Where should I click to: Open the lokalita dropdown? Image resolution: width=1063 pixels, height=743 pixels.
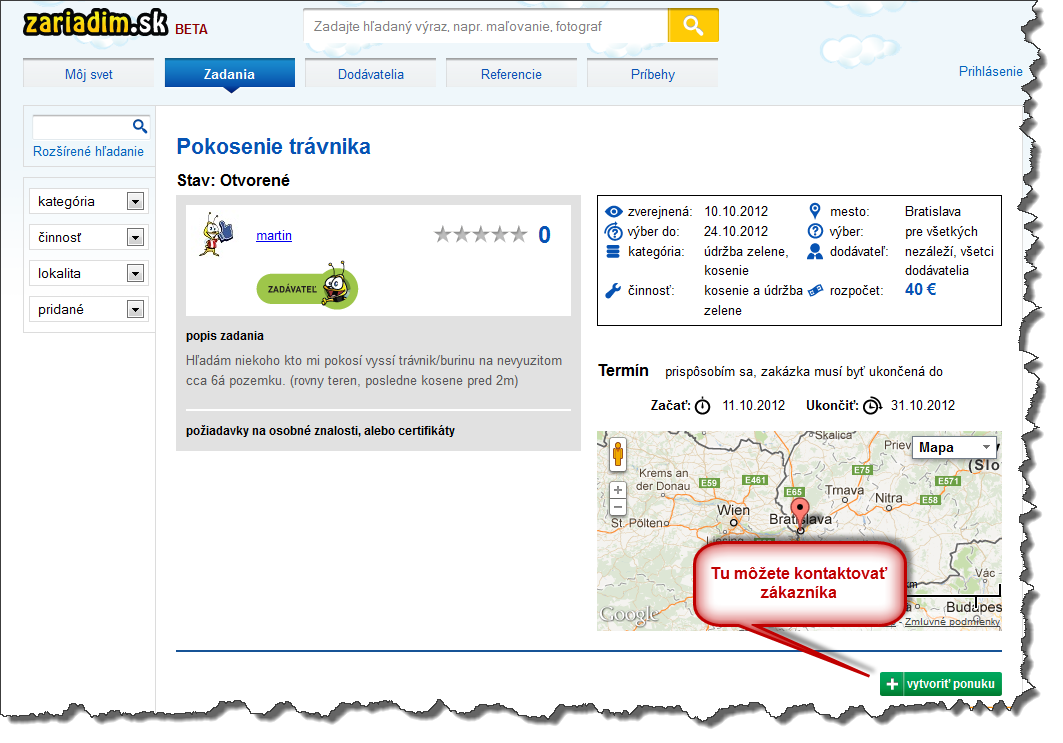click(x=89, y=273)
